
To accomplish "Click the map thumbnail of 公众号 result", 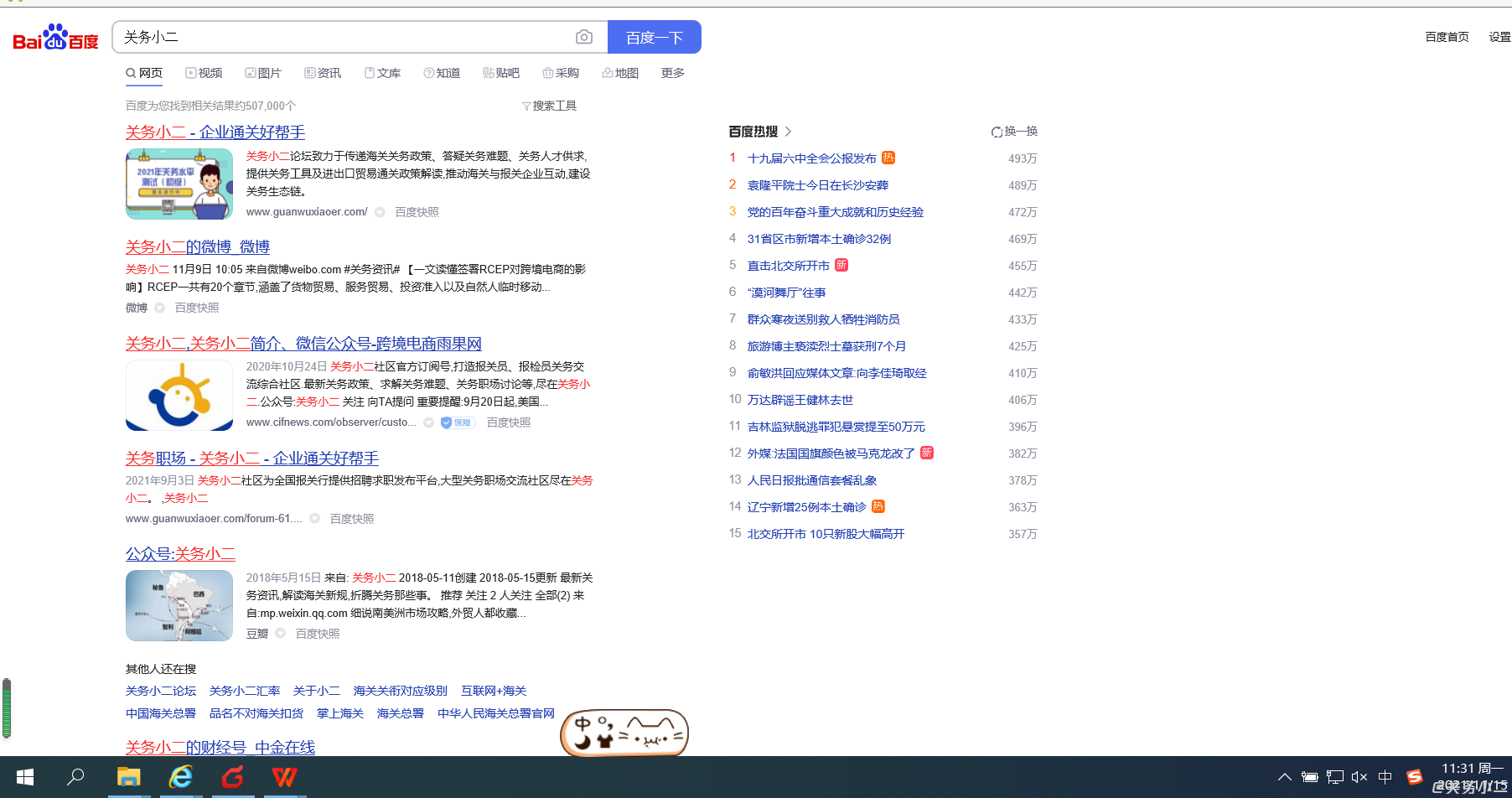I will 179,605.
